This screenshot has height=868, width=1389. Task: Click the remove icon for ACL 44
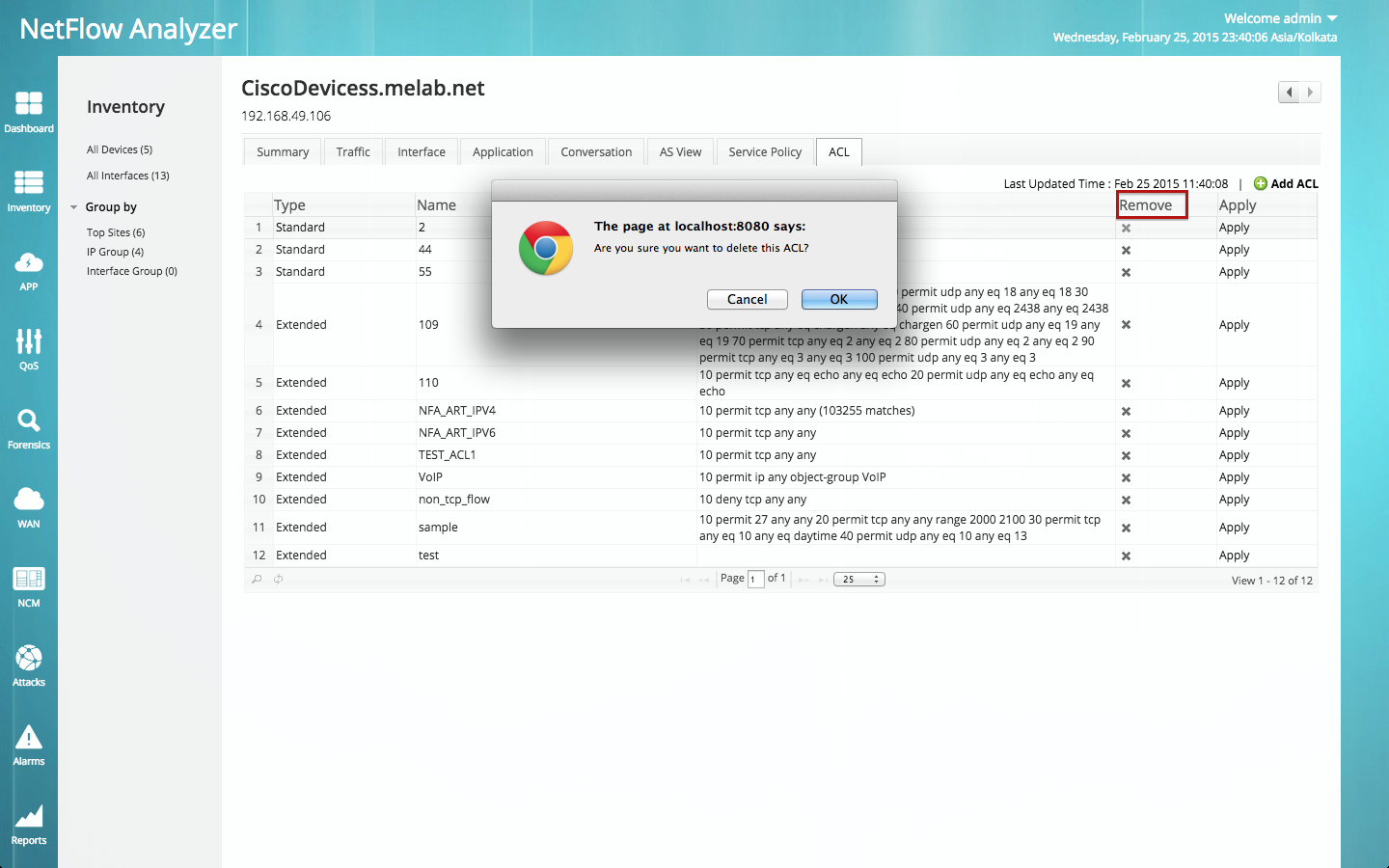coord(1126,251)
